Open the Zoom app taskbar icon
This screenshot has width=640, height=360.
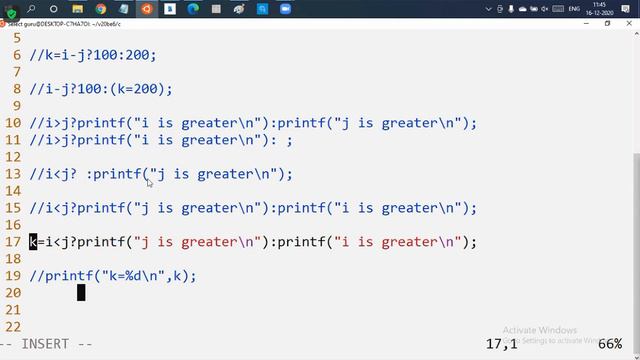tap(285, 9)
